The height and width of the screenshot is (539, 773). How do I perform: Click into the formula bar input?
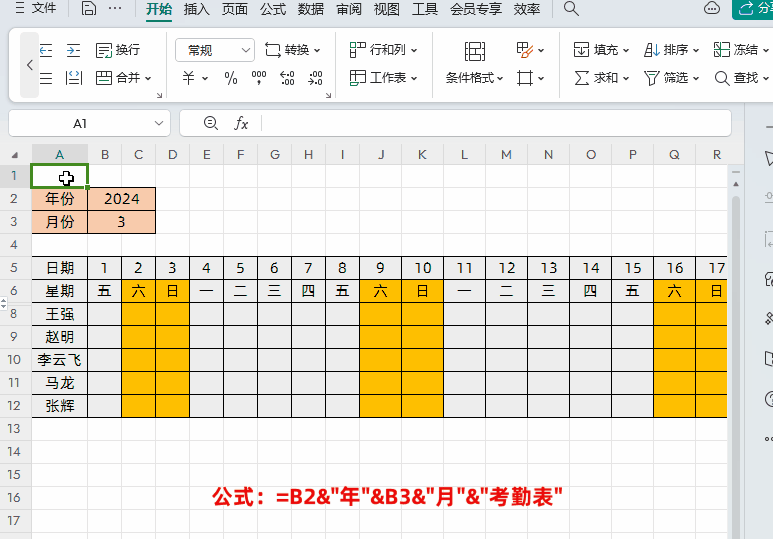click(495, 123)
